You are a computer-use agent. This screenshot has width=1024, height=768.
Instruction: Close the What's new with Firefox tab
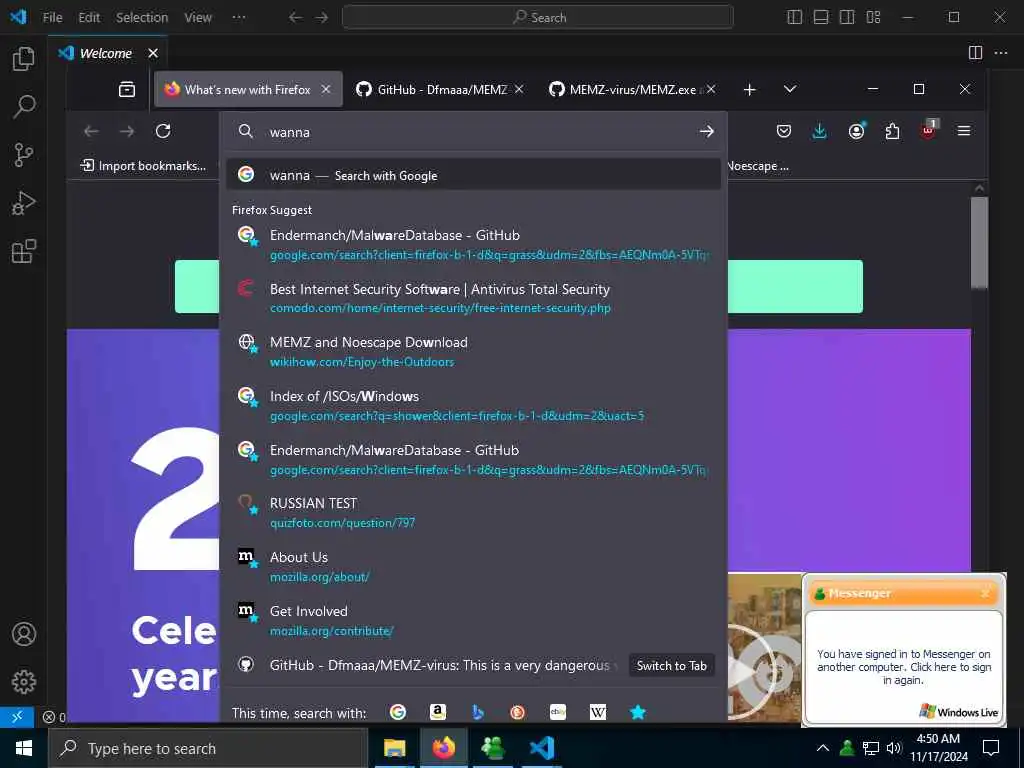coord(326,89)
